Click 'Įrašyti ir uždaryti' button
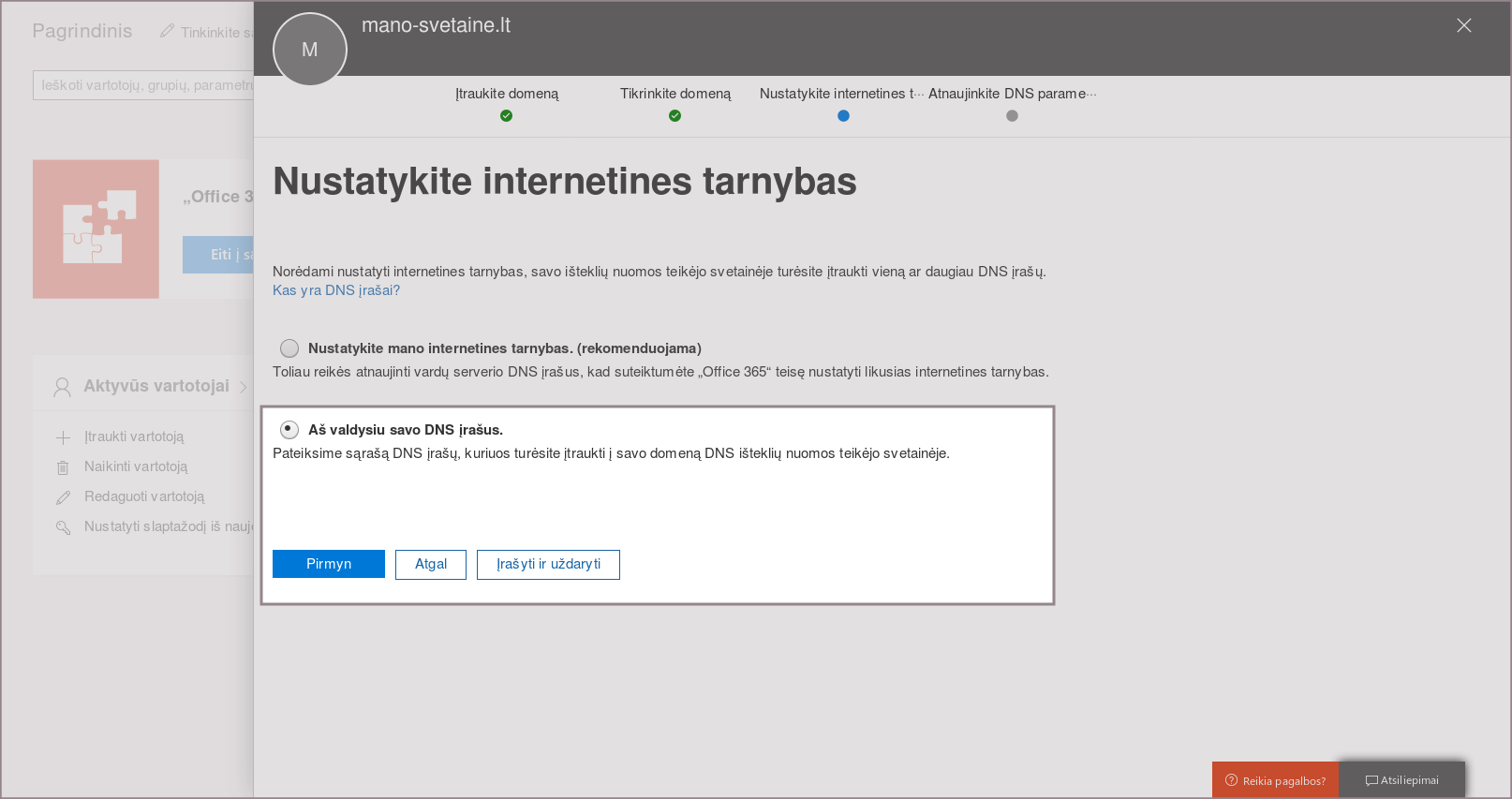The image size is (1512, 799). (x=548, y=565)
